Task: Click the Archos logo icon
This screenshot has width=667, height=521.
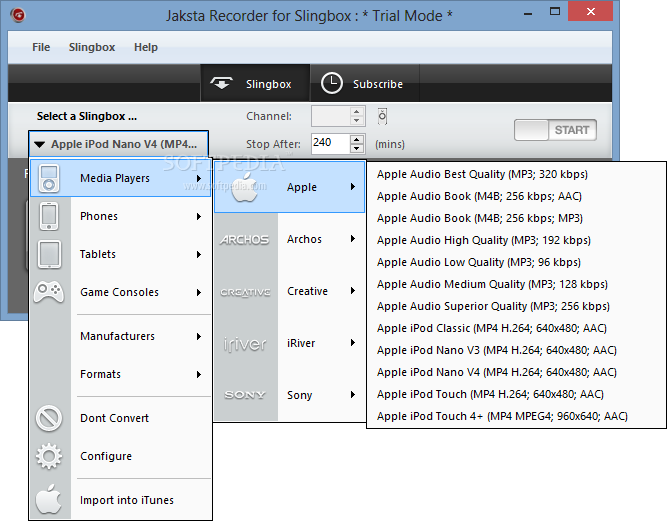Action: pyautogui.click(x=245, y=239)
